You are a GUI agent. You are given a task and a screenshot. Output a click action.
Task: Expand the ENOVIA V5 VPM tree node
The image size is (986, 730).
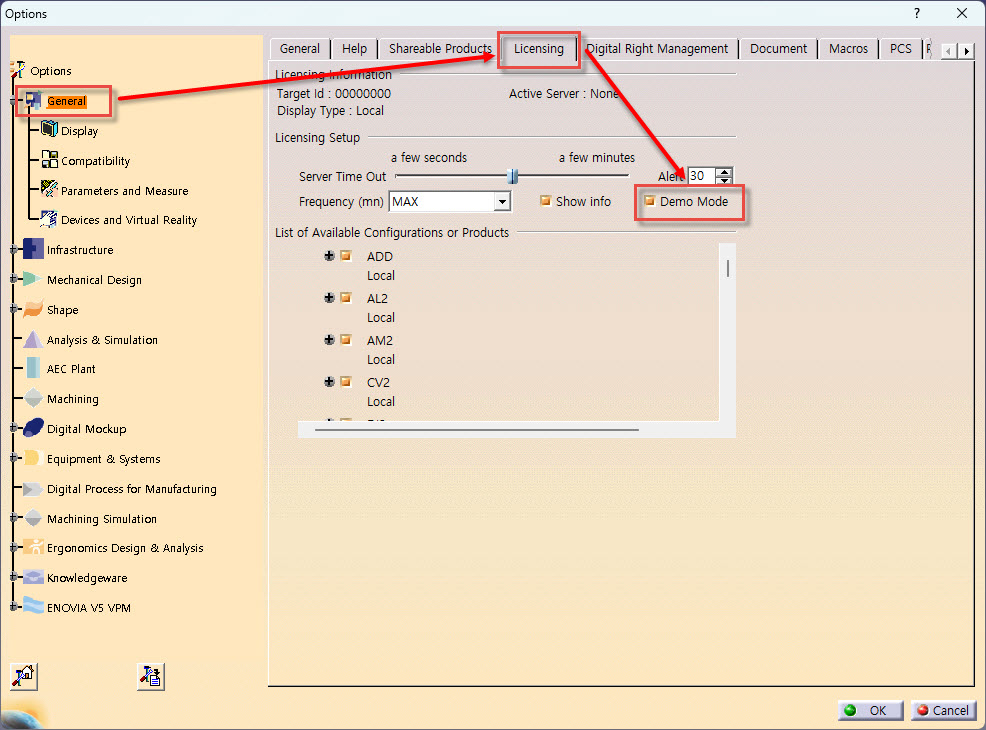14,607
